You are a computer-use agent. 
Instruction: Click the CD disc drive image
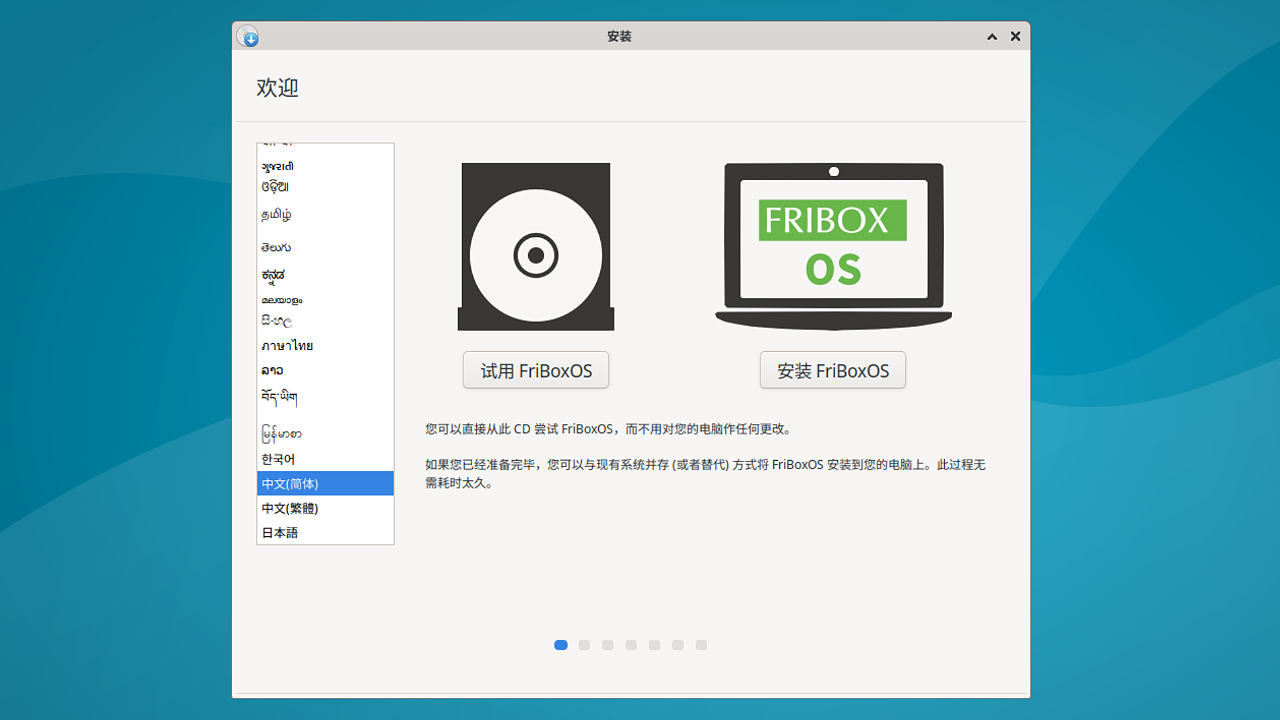(x=536, y=247)
